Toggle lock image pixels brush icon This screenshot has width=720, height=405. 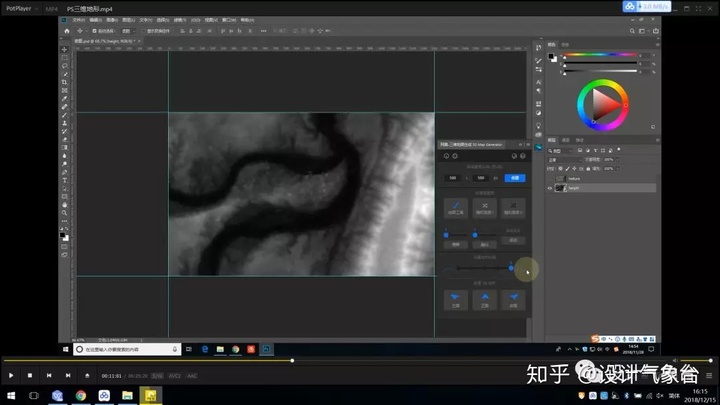tap(567, 169)
